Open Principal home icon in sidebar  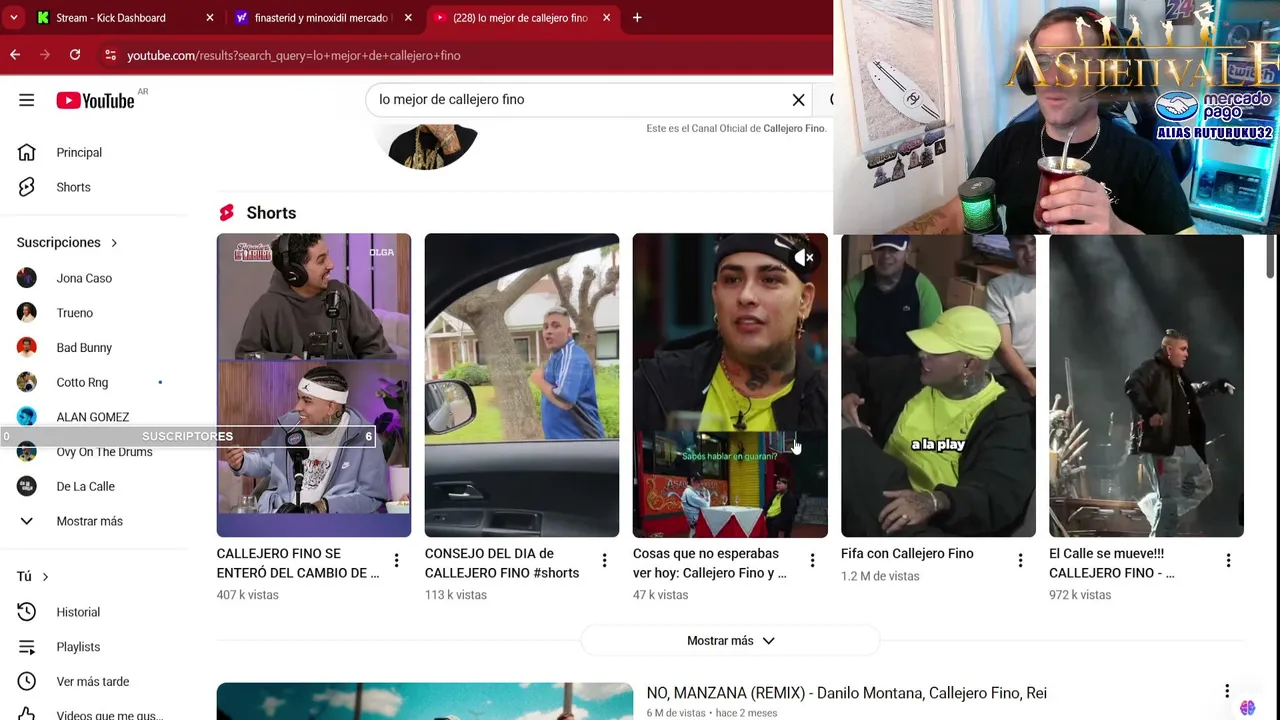(27, 152)
